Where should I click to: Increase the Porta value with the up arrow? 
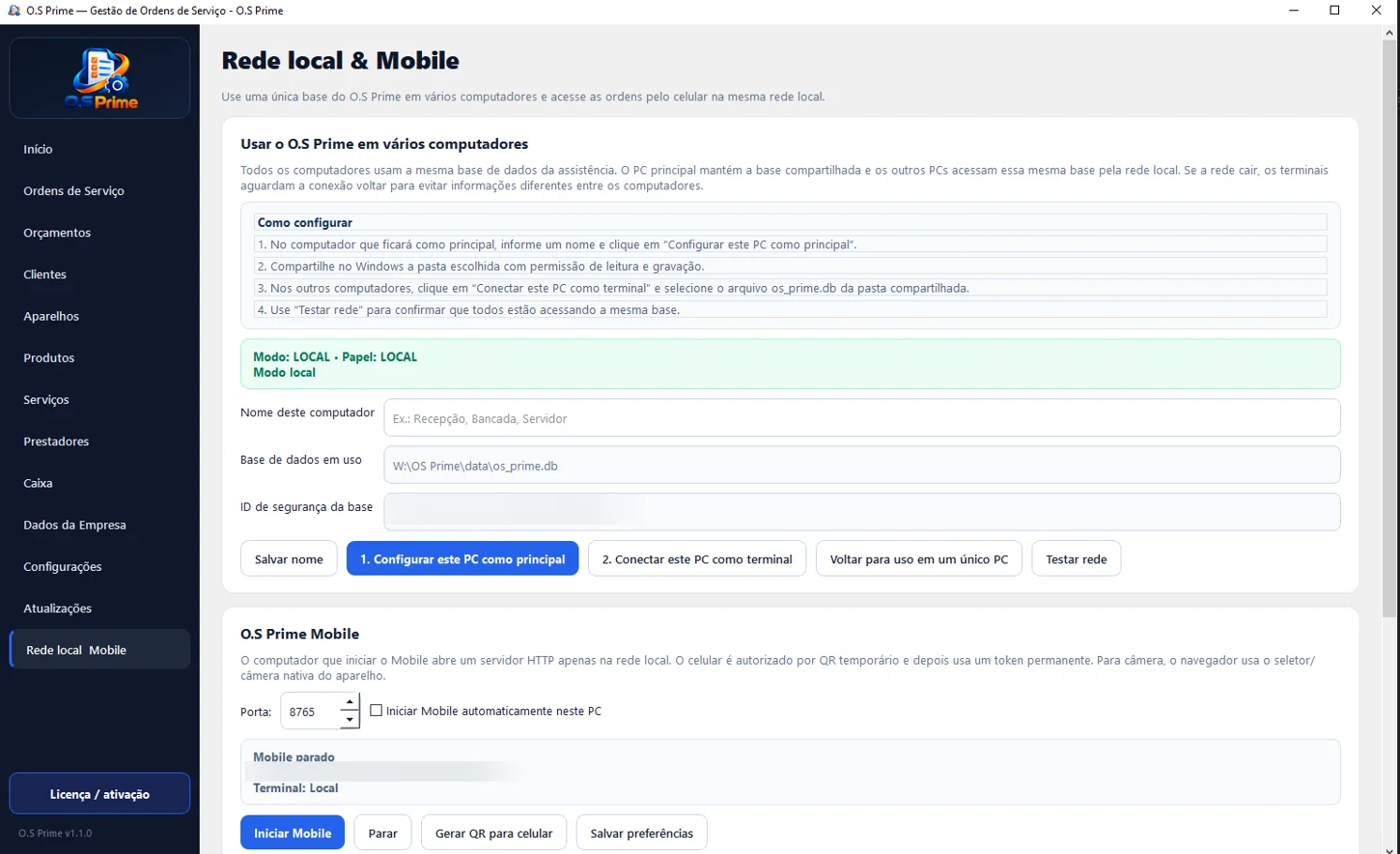pyautogui.click(x=350, y=702)
